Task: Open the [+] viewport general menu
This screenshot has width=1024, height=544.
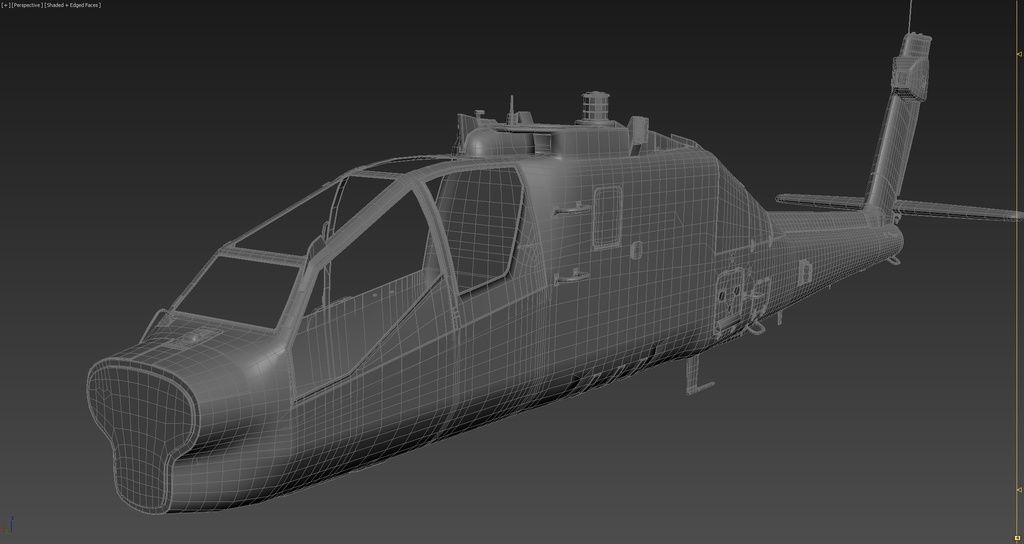Action: (5, 5)
